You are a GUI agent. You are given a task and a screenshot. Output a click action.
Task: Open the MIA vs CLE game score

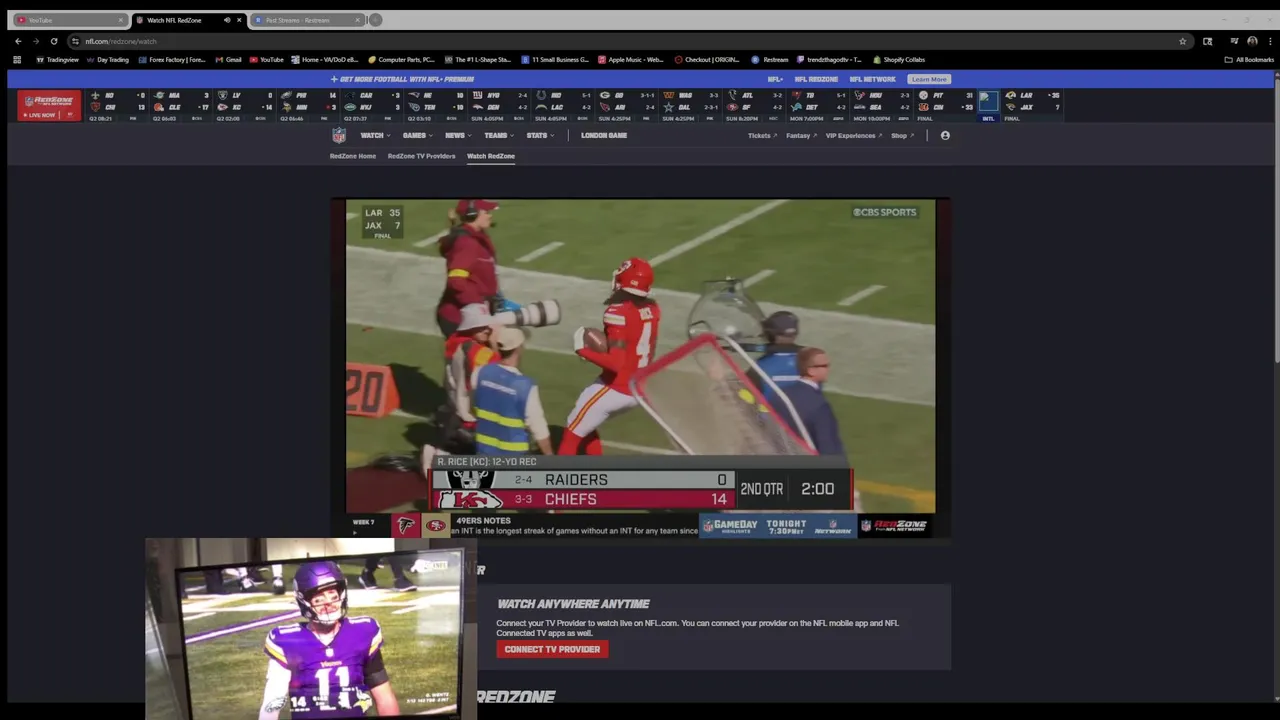[x=180, y=105]
